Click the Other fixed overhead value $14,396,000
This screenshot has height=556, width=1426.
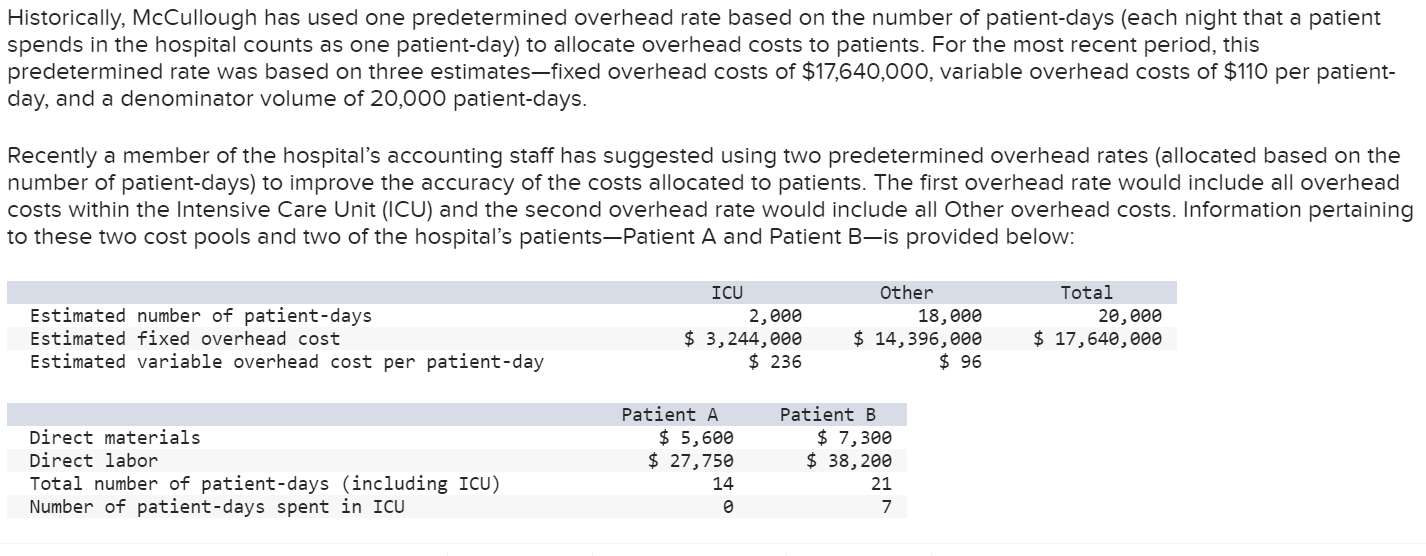tap(918, 339)
